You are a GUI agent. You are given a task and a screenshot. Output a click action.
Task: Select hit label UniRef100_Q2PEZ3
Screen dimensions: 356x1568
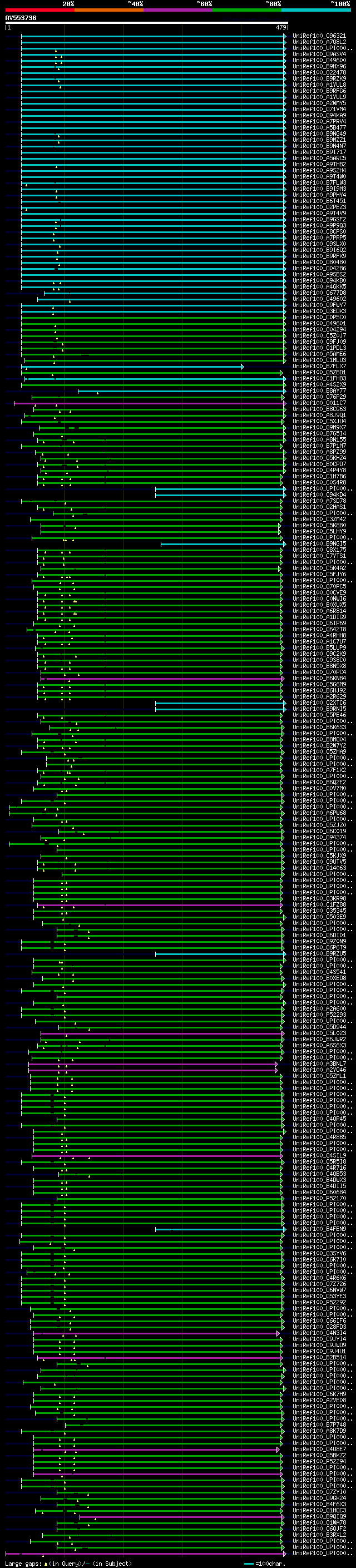click(319, 207)
